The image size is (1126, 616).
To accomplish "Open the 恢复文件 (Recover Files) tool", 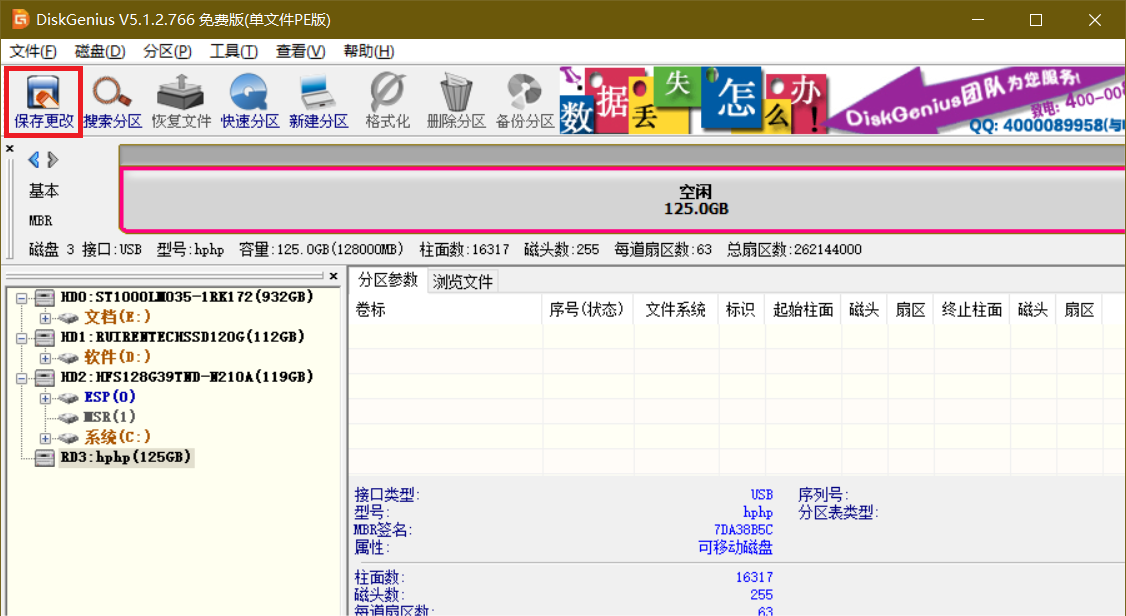I will point(181,102).
